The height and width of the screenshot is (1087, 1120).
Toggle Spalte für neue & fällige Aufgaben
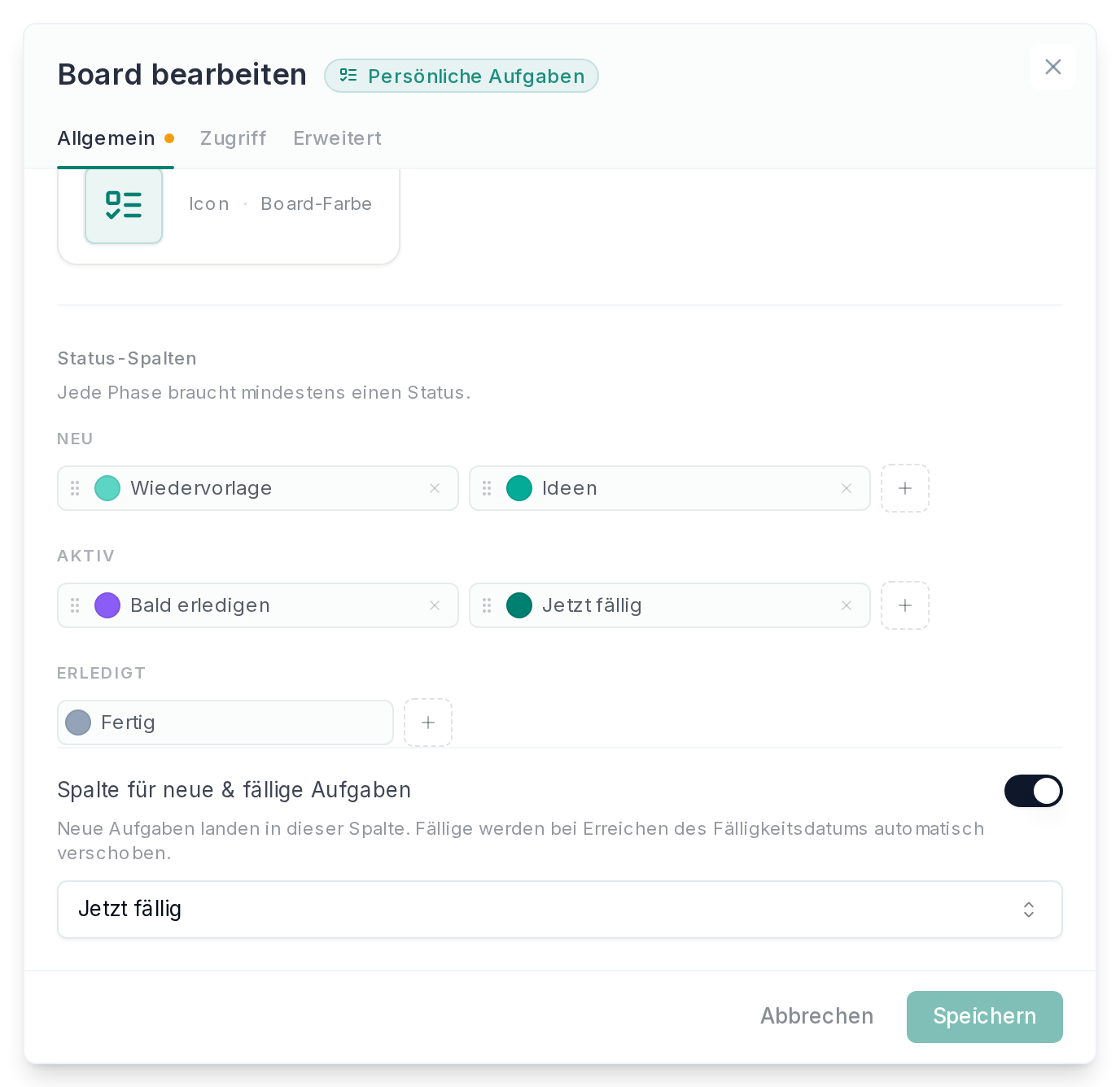click(1033, 791)
